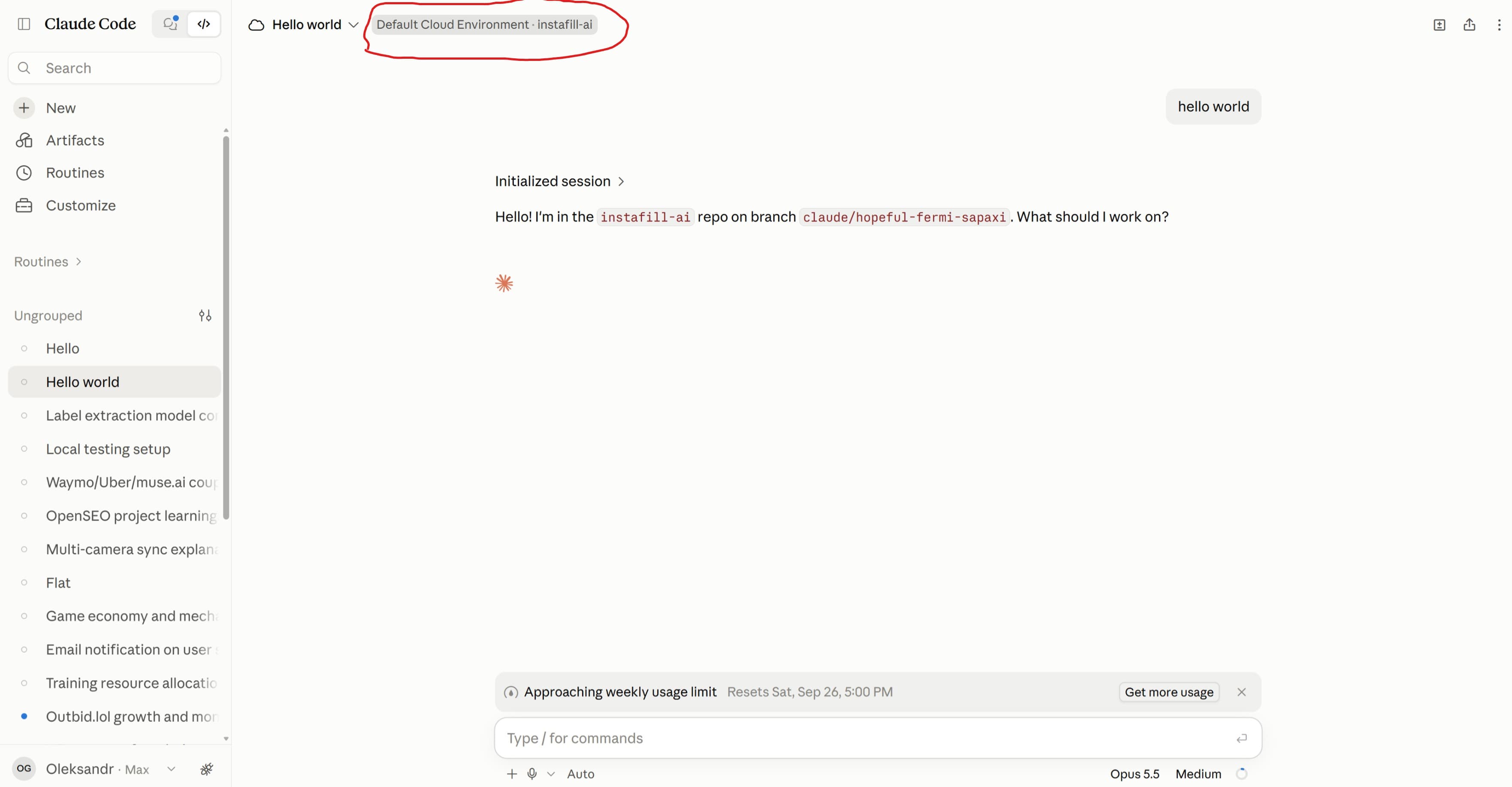Click the share icon
Viewport: 1512px width, 787px height.
pyautogui.click(x=1469, y=24)
